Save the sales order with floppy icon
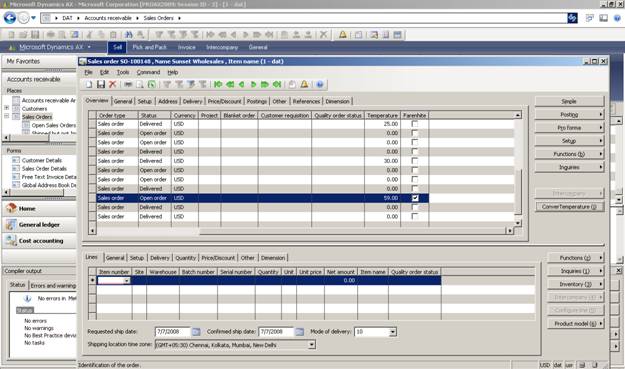 tap(101, 84)
